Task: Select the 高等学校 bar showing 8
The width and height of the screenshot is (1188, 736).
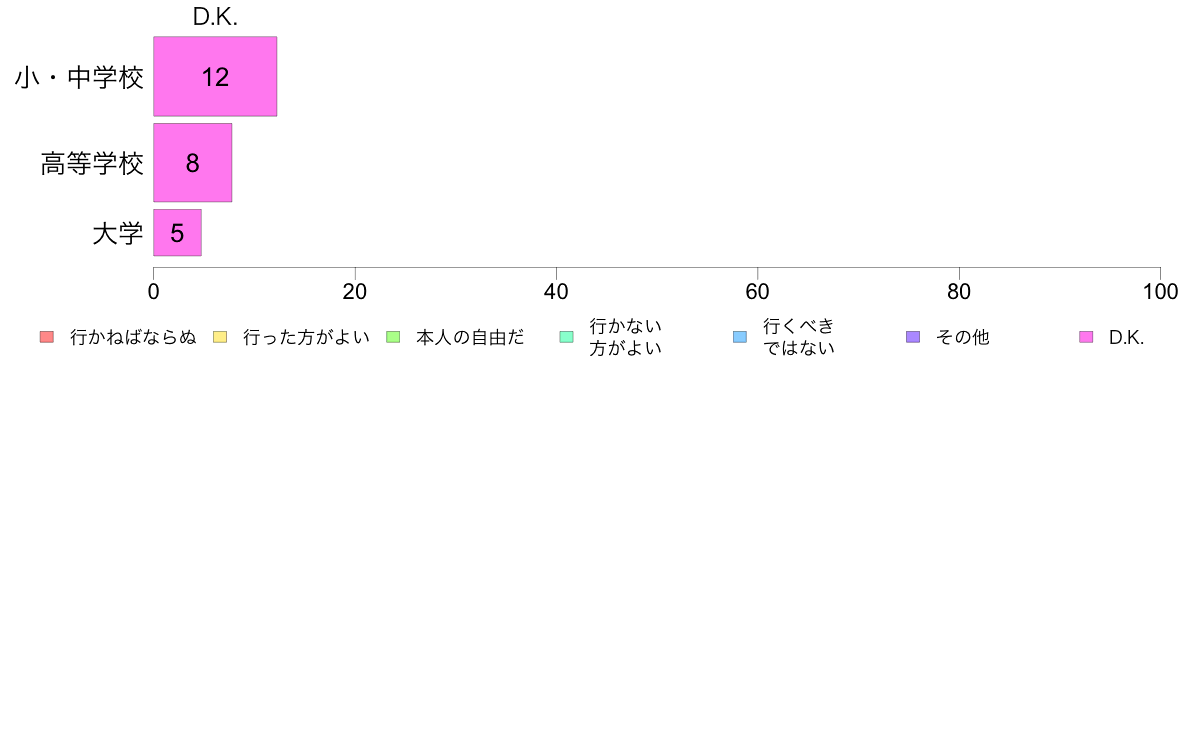Action: pyautogui.click(x=192, y=163)
